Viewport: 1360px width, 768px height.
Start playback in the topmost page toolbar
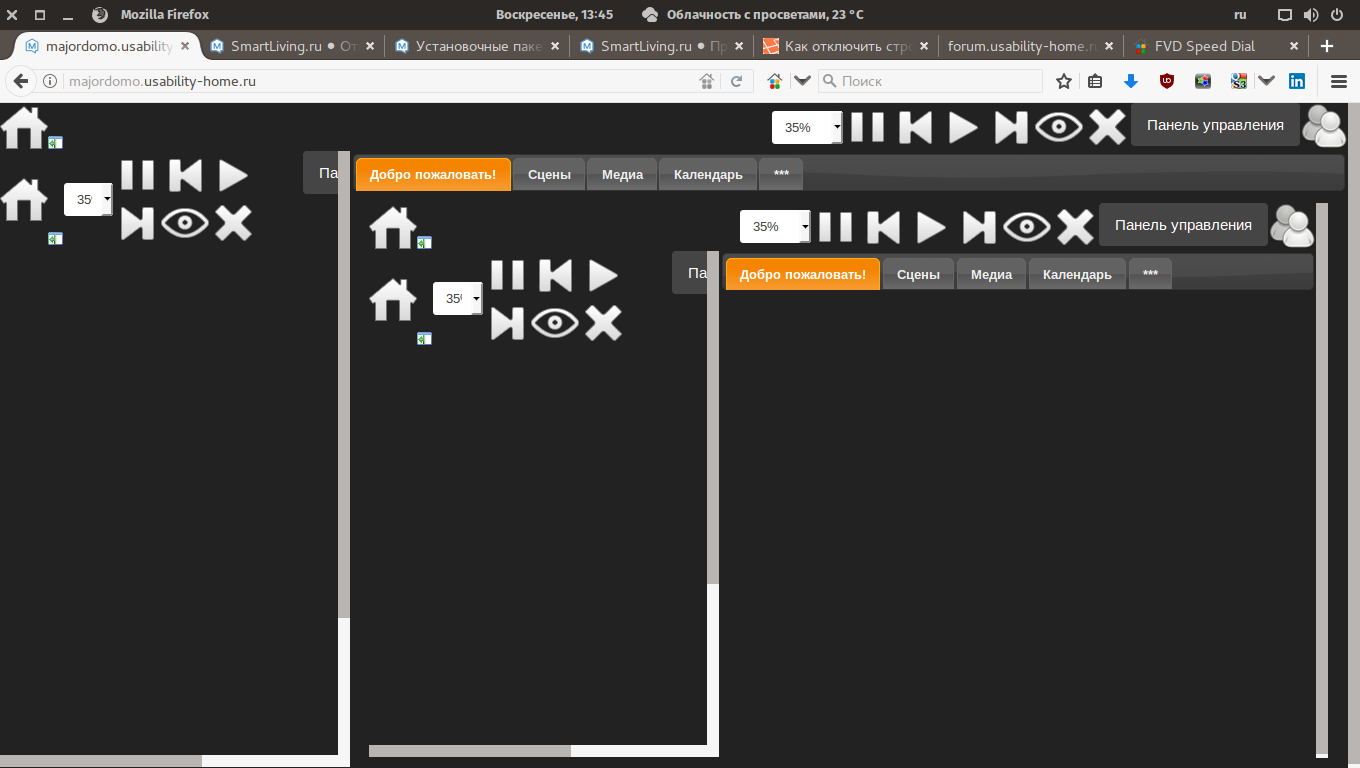tap(963, 127)
